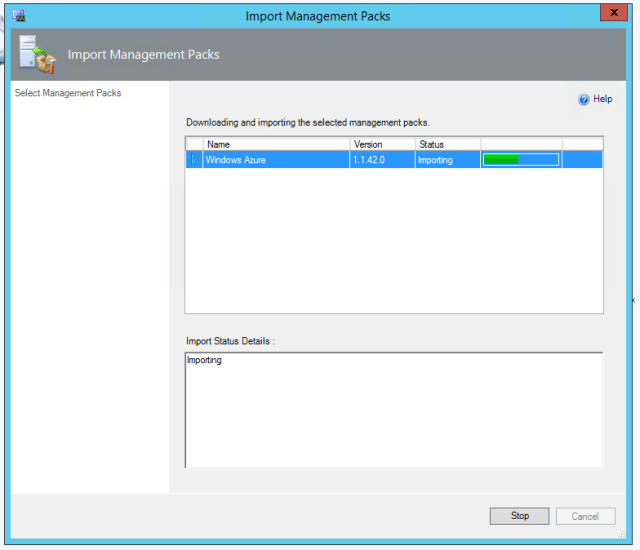This screenshot has width=640, height=550.
Task: Click the Importing status cell in row
Action: pyautogui.click(x=436, y=160)
